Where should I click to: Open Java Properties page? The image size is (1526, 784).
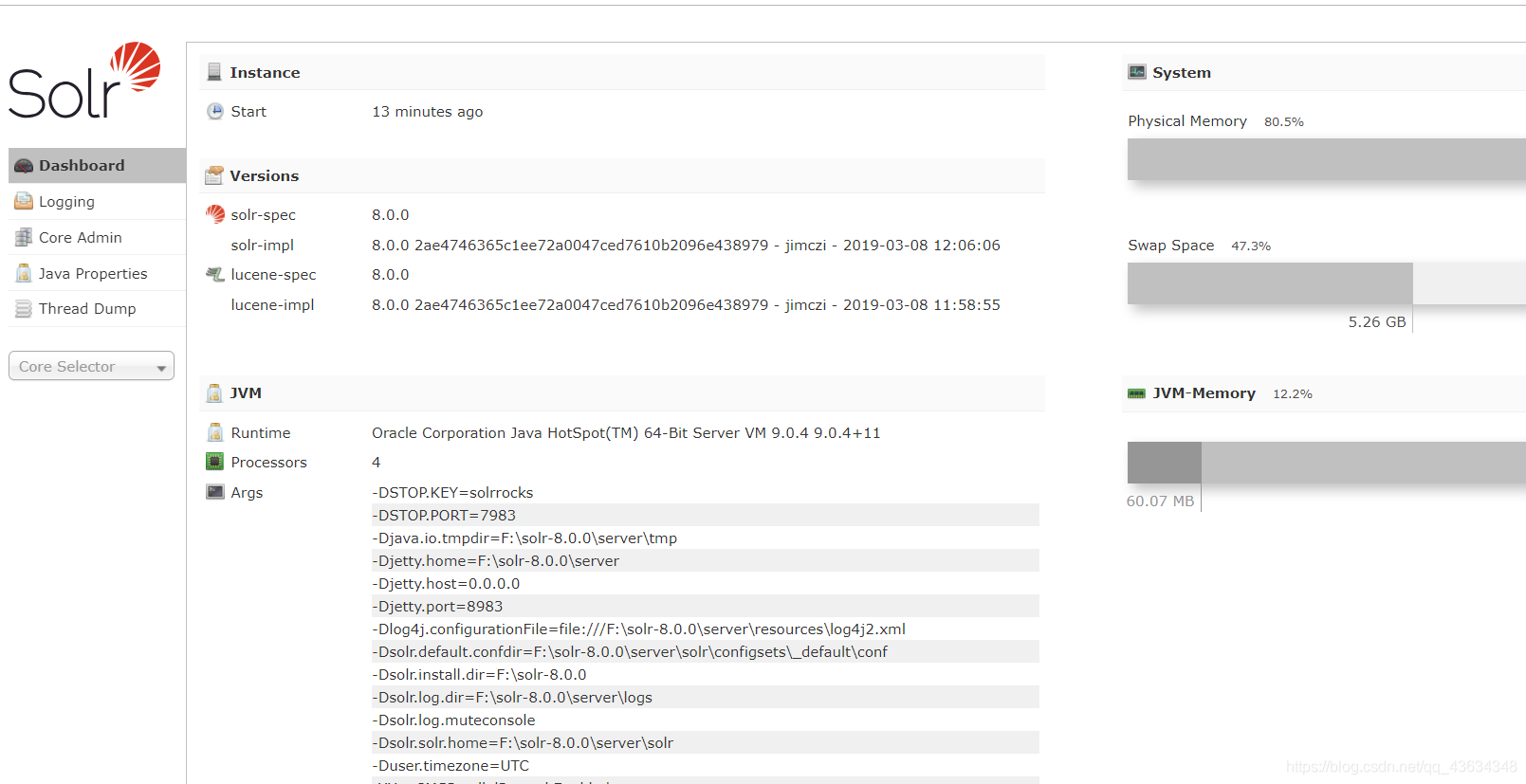coord(97,273)
